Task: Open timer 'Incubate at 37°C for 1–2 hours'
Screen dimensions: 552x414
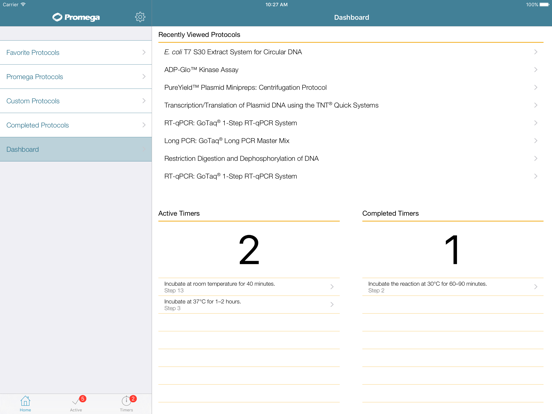Action: click(x=249, y=305)
